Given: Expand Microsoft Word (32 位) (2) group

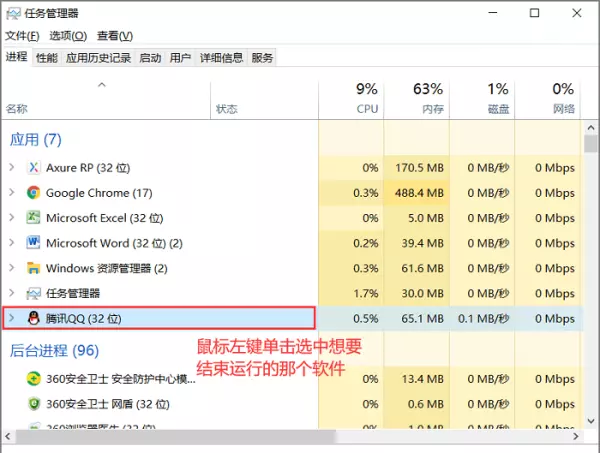Looking at the screenshot, I should (12, 243).
